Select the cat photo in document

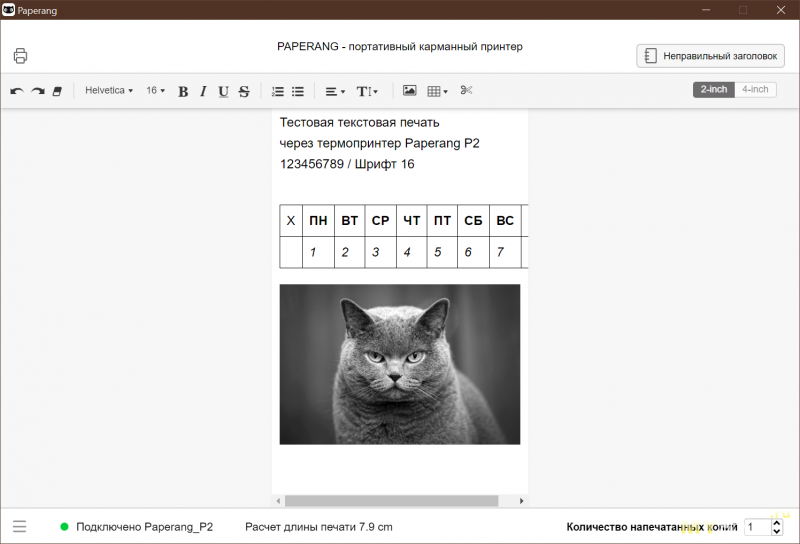[x=399, y=364]
